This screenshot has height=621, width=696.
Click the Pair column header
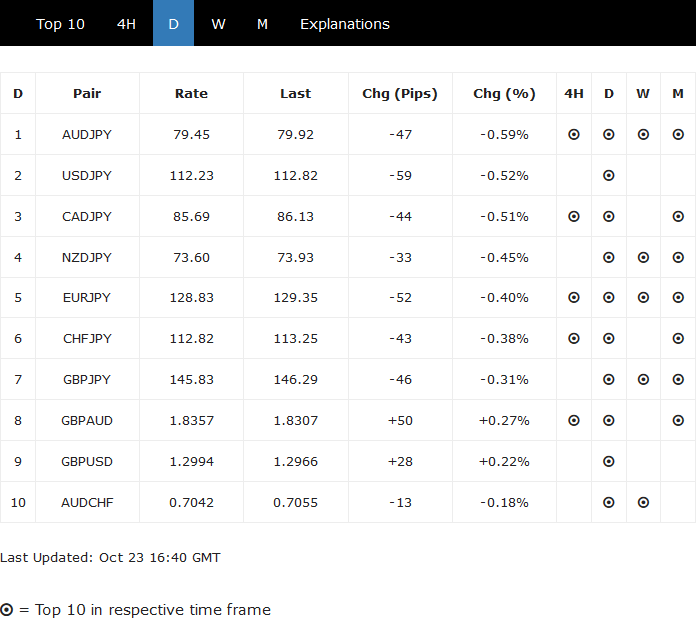[87, 93]
